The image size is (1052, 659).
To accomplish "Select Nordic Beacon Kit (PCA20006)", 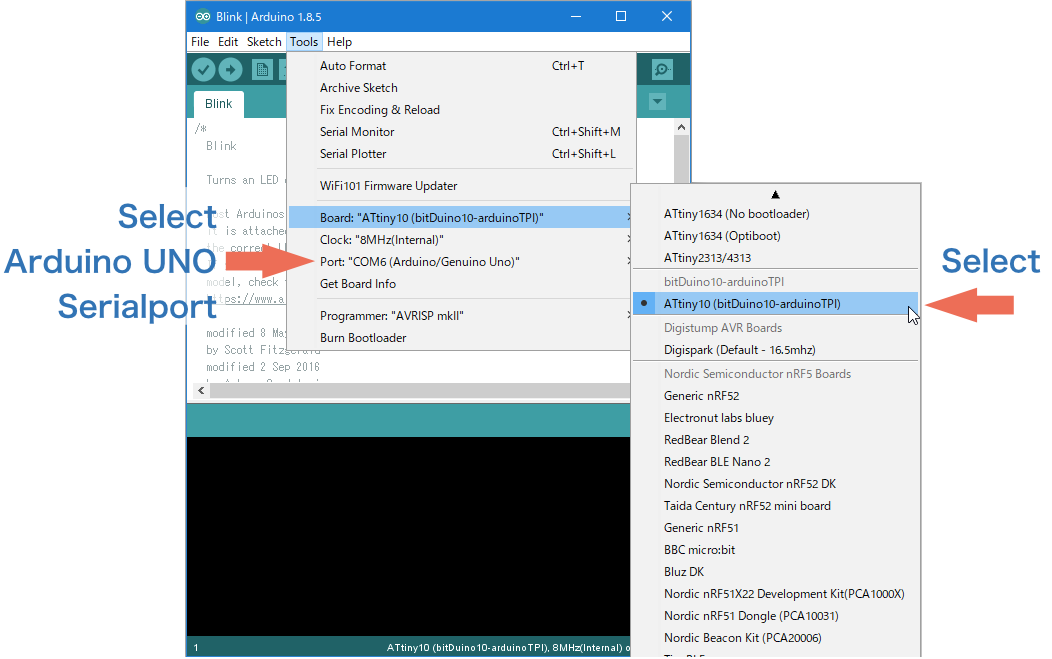I will [776, 638].
